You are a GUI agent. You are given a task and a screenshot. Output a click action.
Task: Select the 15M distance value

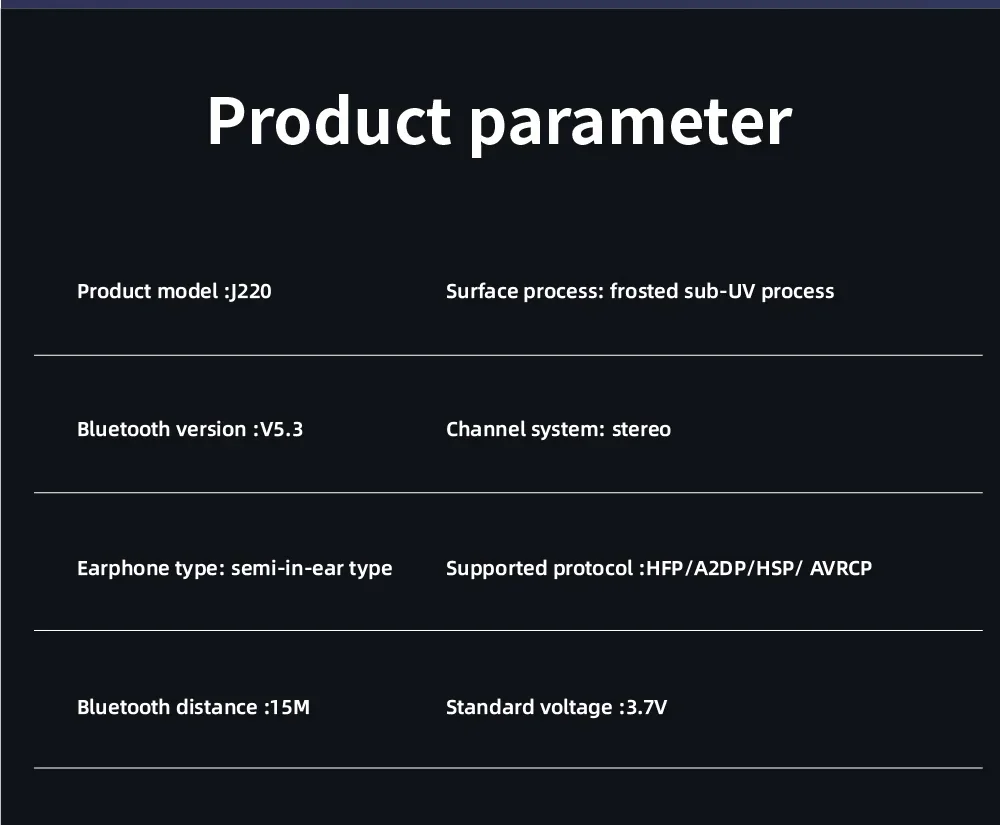[289, 708]
